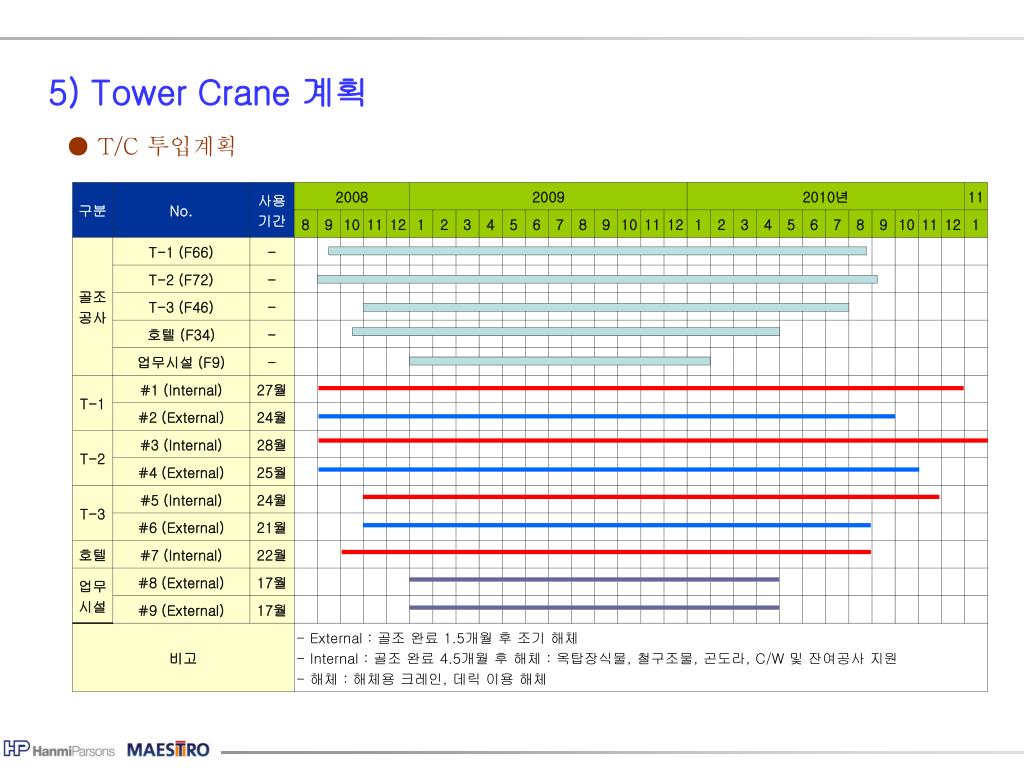Select the 2010년 year header cell
The image size is (1024, 768).
(x=825, y=197)
